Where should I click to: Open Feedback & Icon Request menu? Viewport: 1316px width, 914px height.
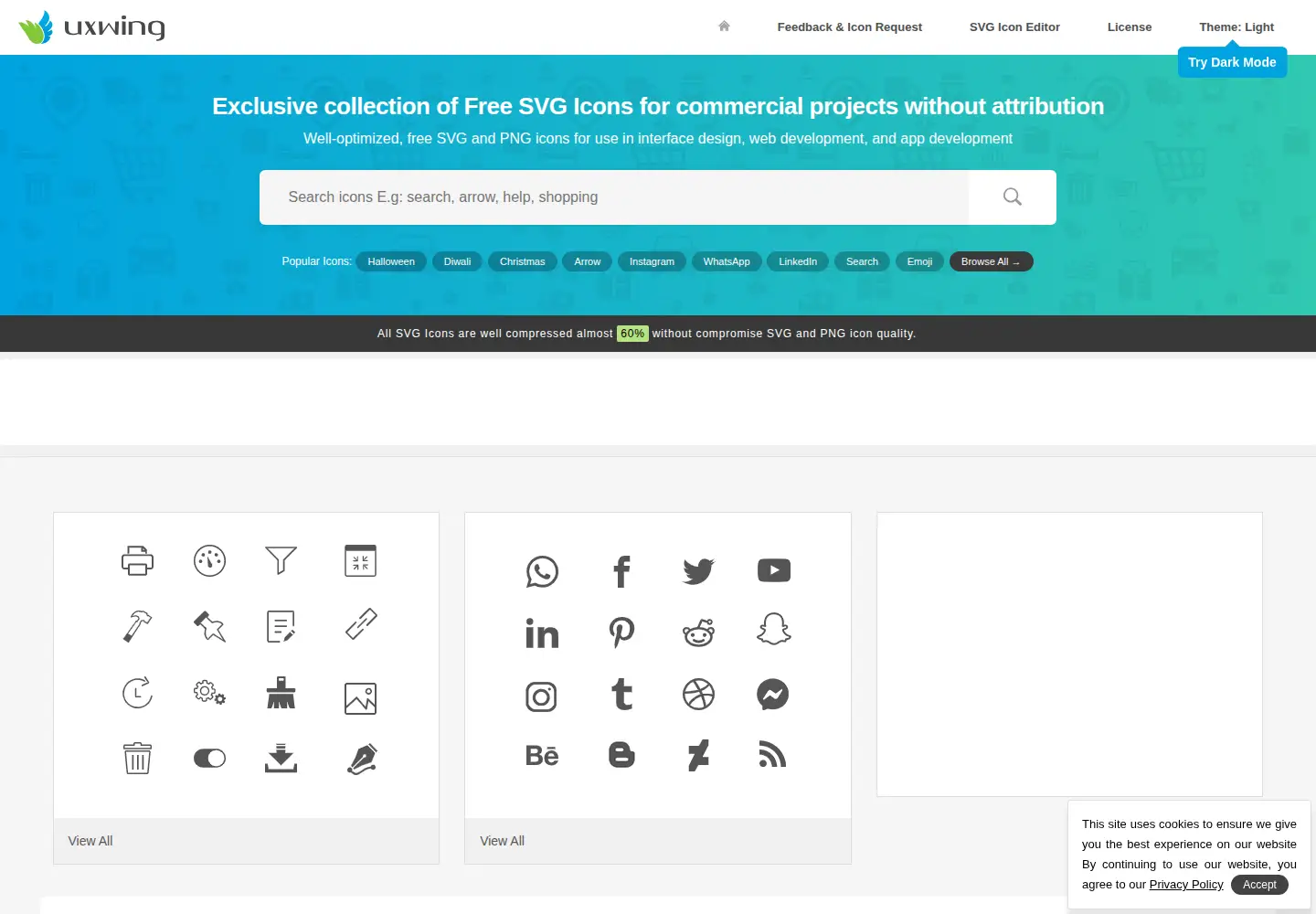[850, 27]
